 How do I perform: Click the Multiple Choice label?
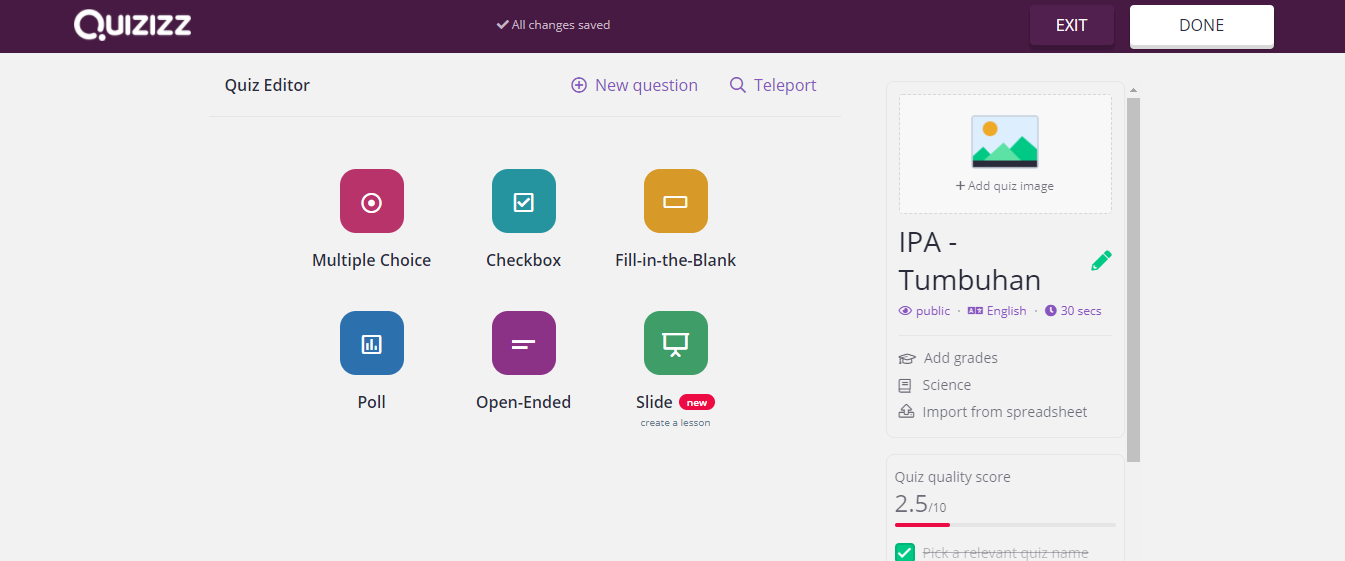[371, 260]
